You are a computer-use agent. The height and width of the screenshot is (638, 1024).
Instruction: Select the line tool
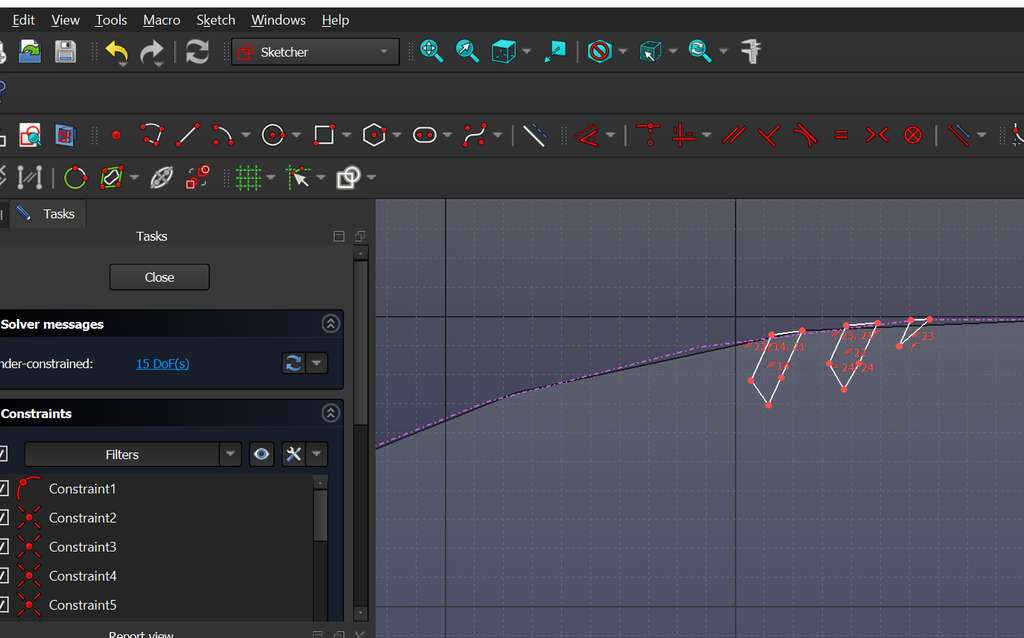(187, 135)
